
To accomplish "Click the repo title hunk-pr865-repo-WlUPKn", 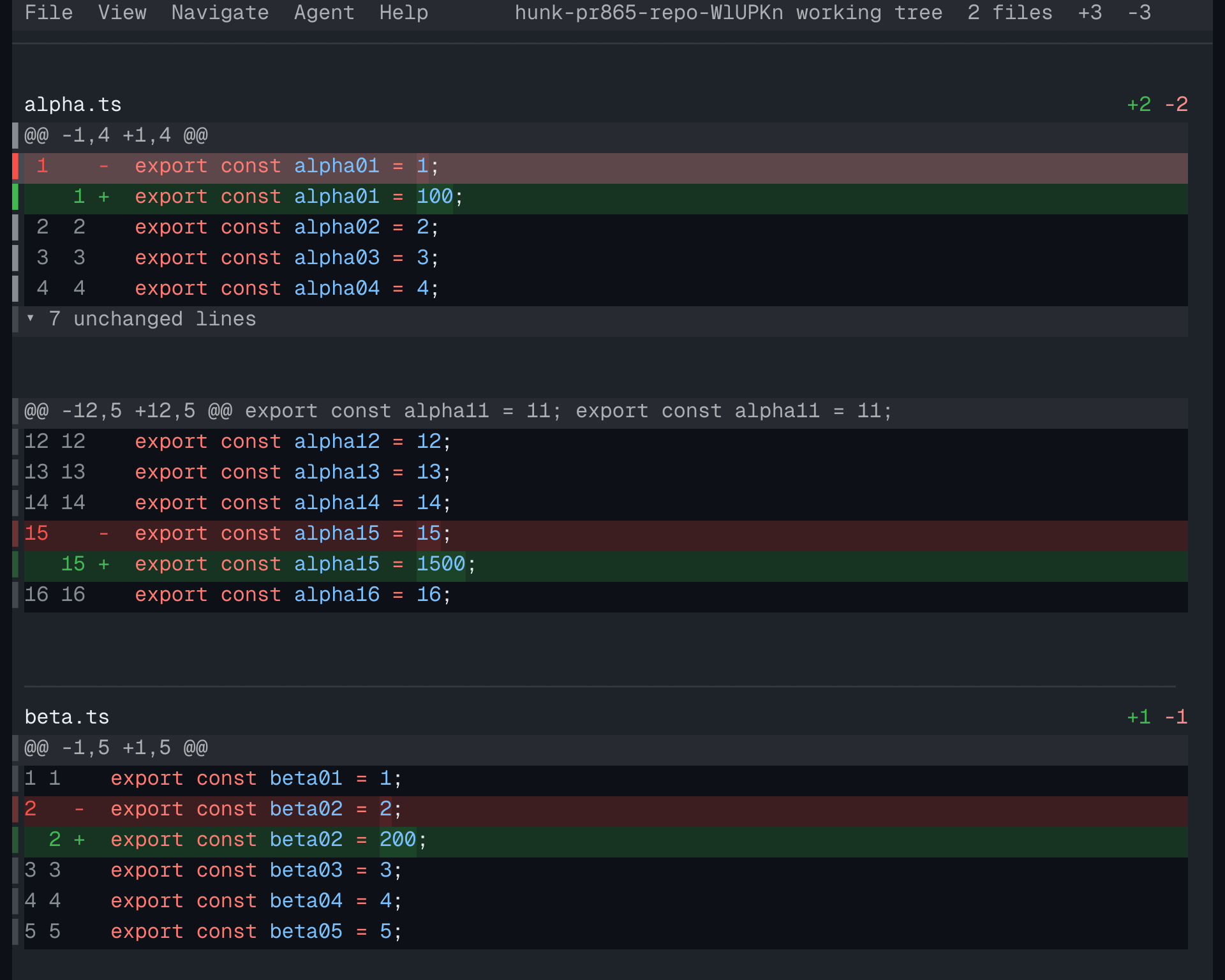I will 649,13.
